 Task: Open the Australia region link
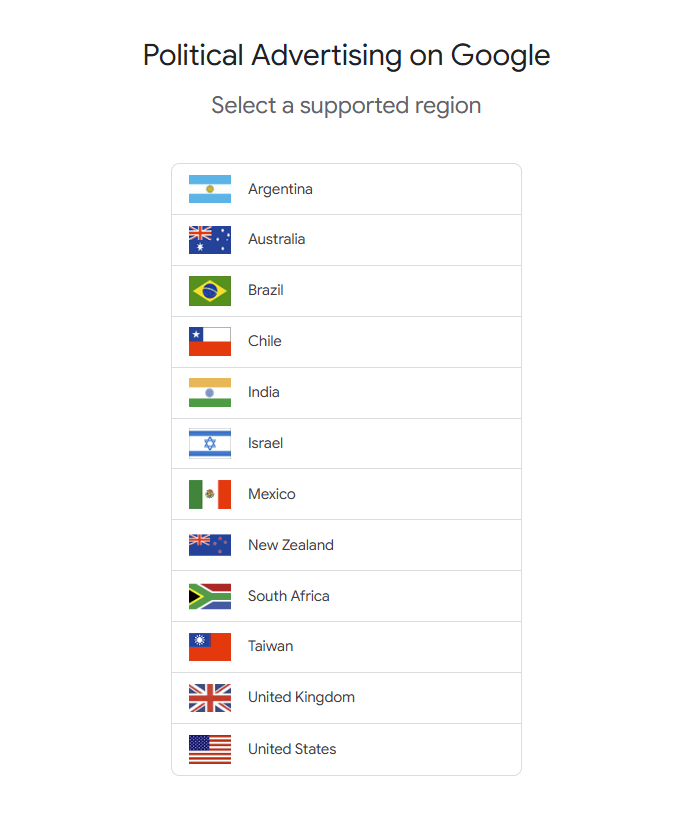pyautogui.click(x=346, y=240)
